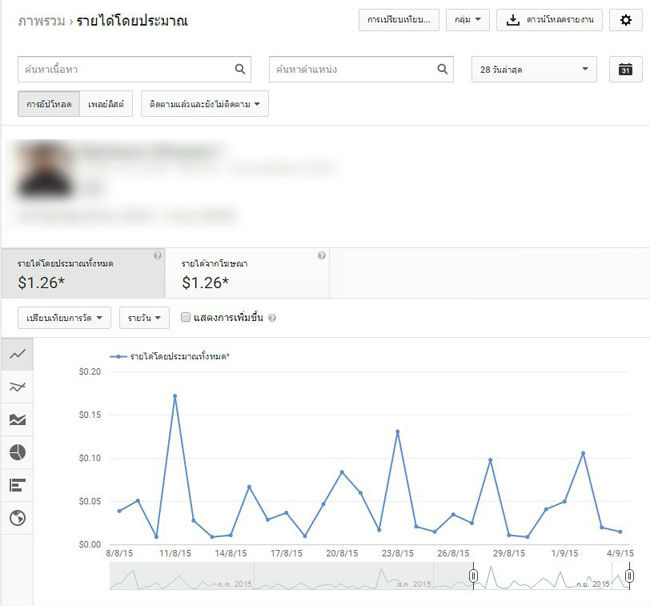Grab the left timeline range slider handle

coord(473,577)
